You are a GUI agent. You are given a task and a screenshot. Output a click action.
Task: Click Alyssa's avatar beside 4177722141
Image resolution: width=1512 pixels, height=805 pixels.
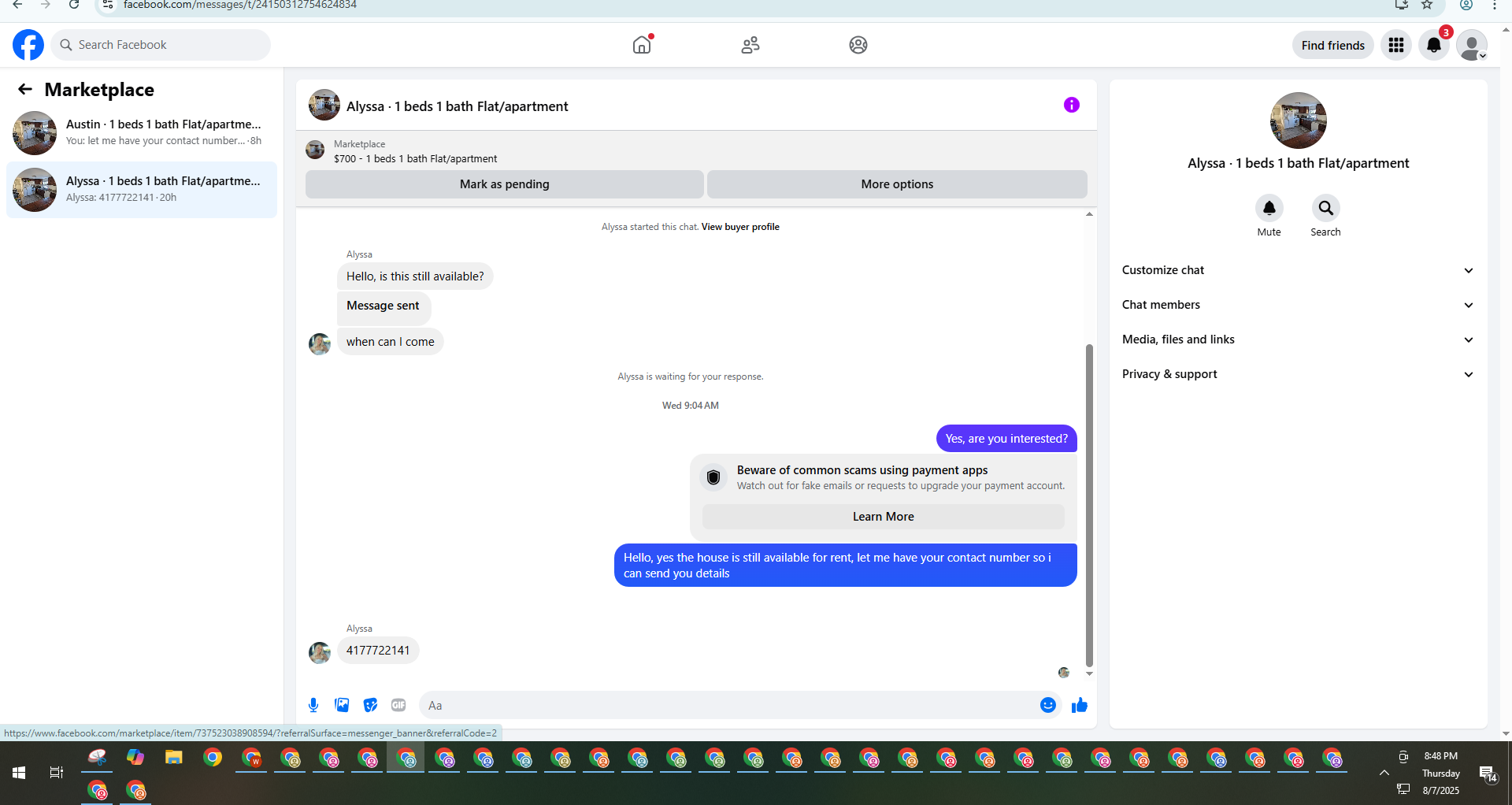320,652
